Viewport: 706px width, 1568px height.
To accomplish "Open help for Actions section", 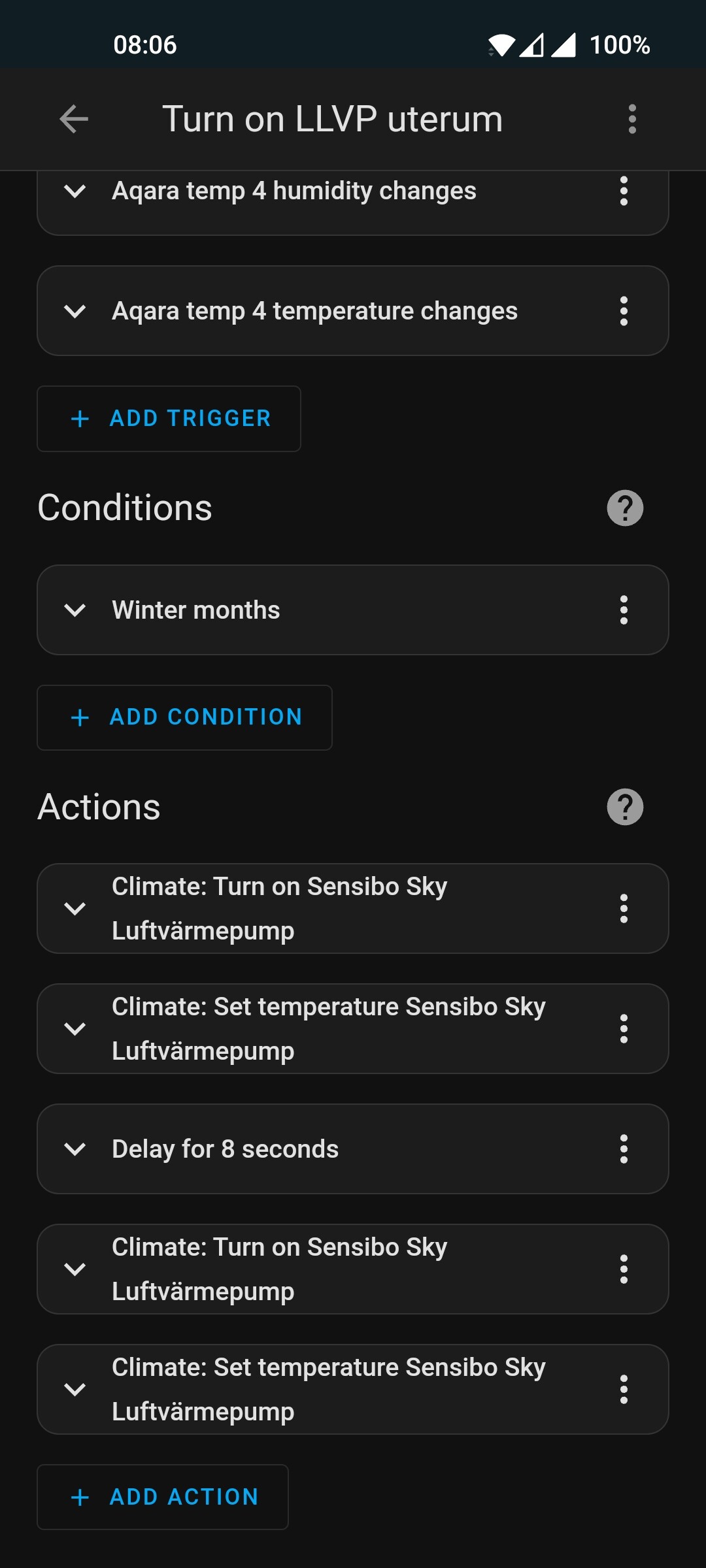I will tap(625, 807).
